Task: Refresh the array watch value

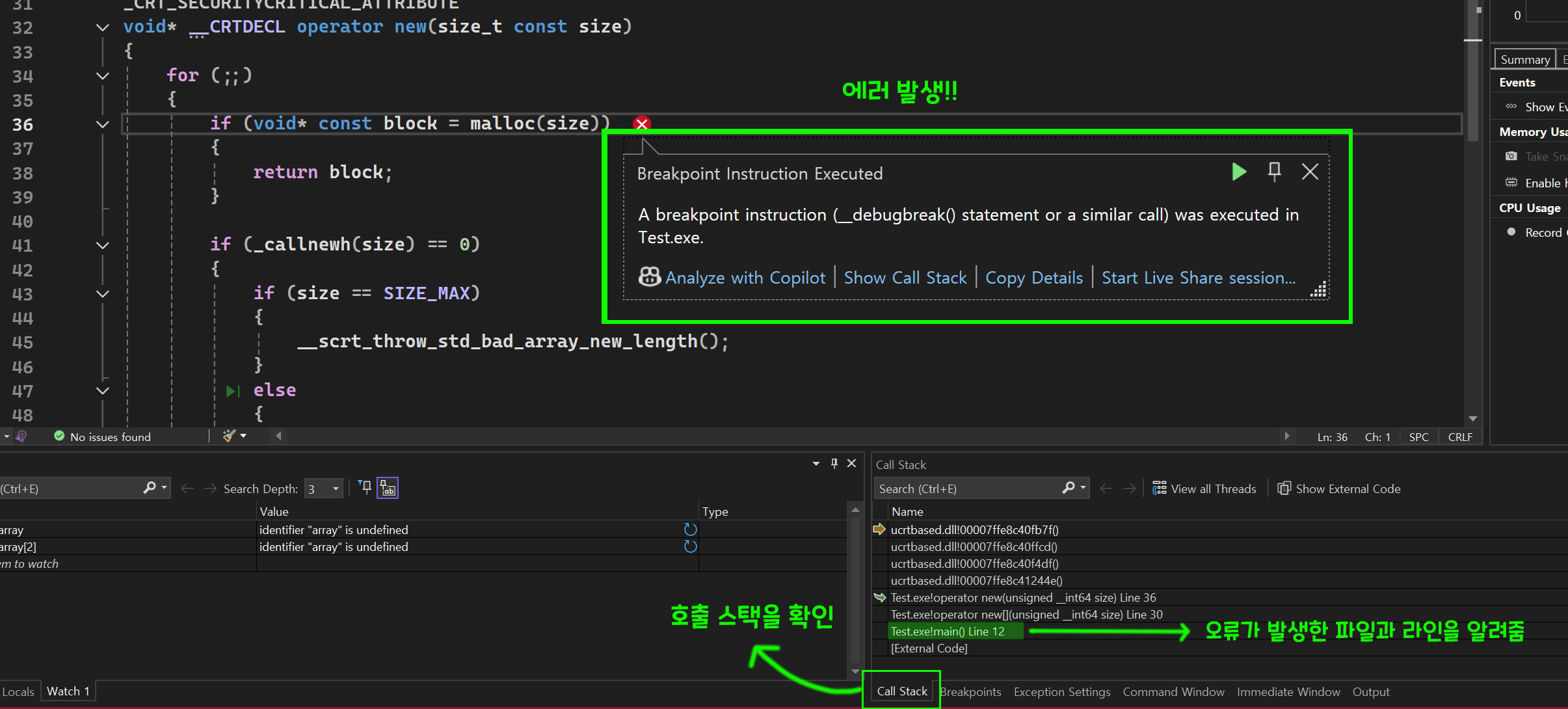Action: (x=690, y=529)
